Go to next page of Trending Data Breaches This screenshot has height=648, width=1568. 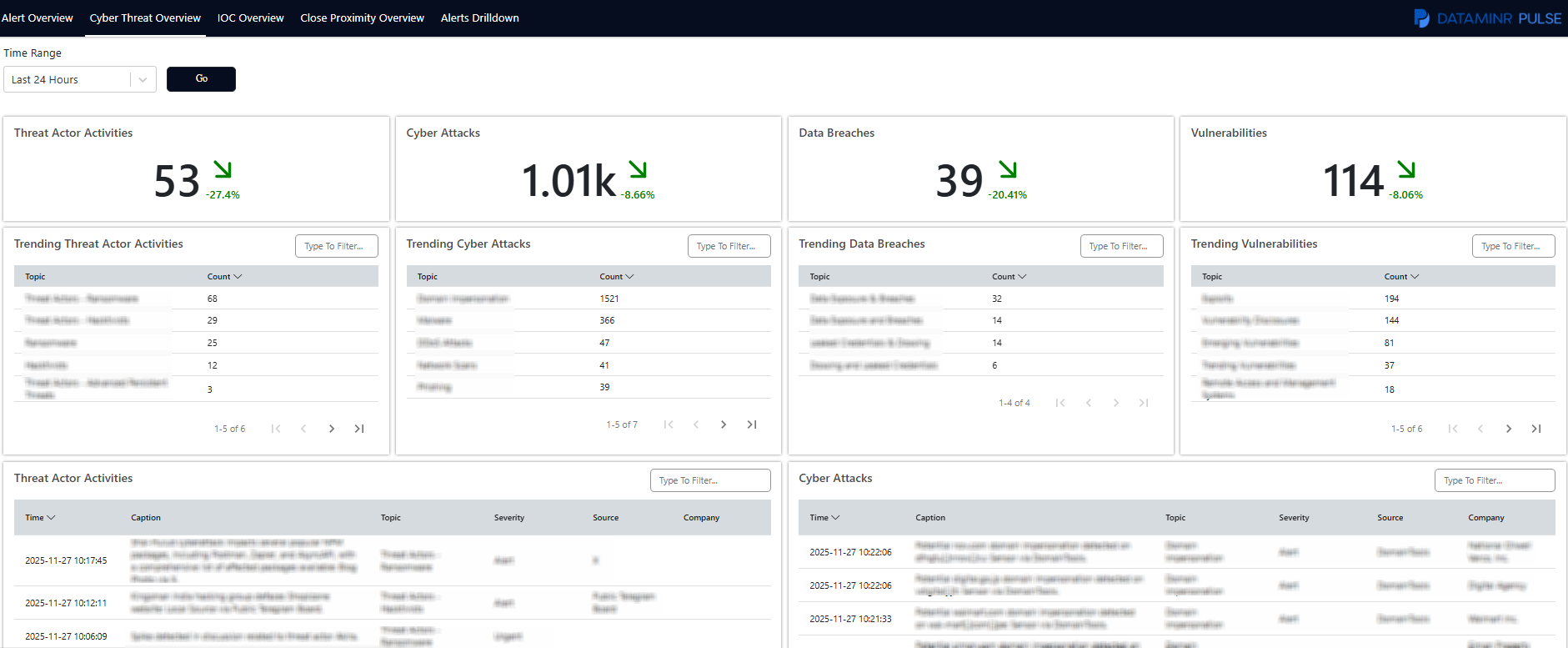1116,403
